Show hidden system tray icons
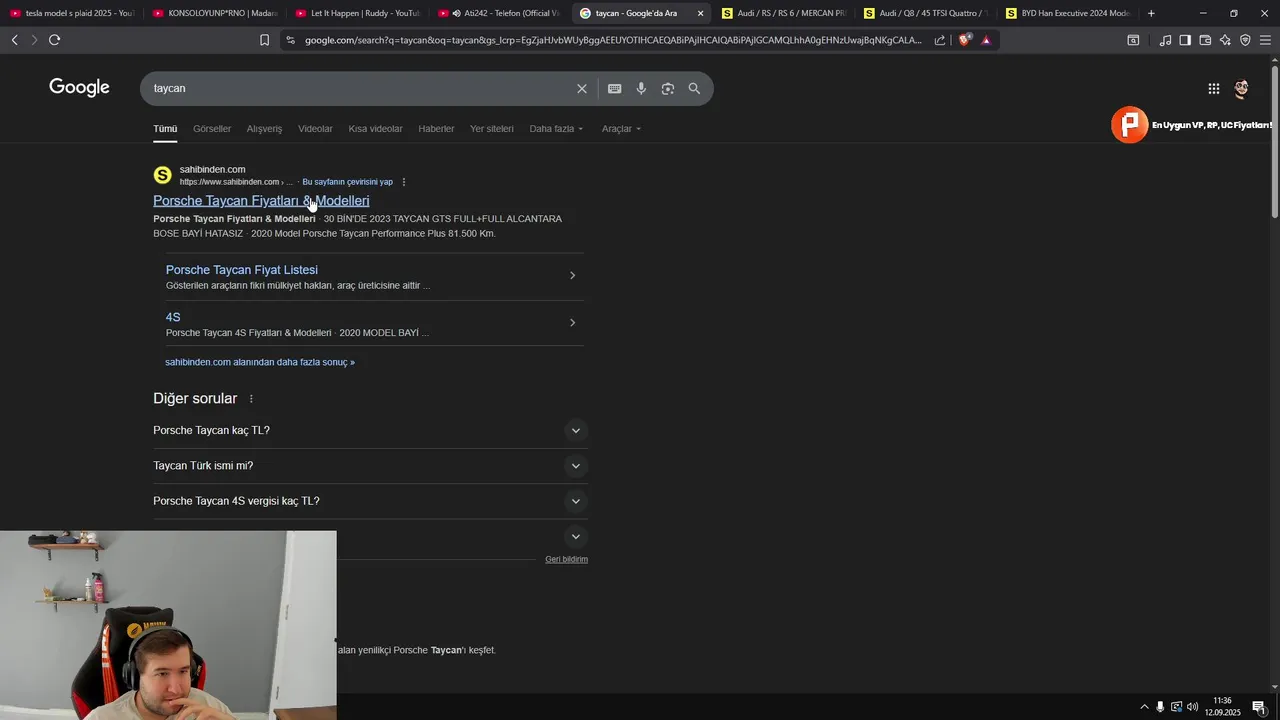1280x720 pixels. pyautogui.click(x=1144, y=707)
